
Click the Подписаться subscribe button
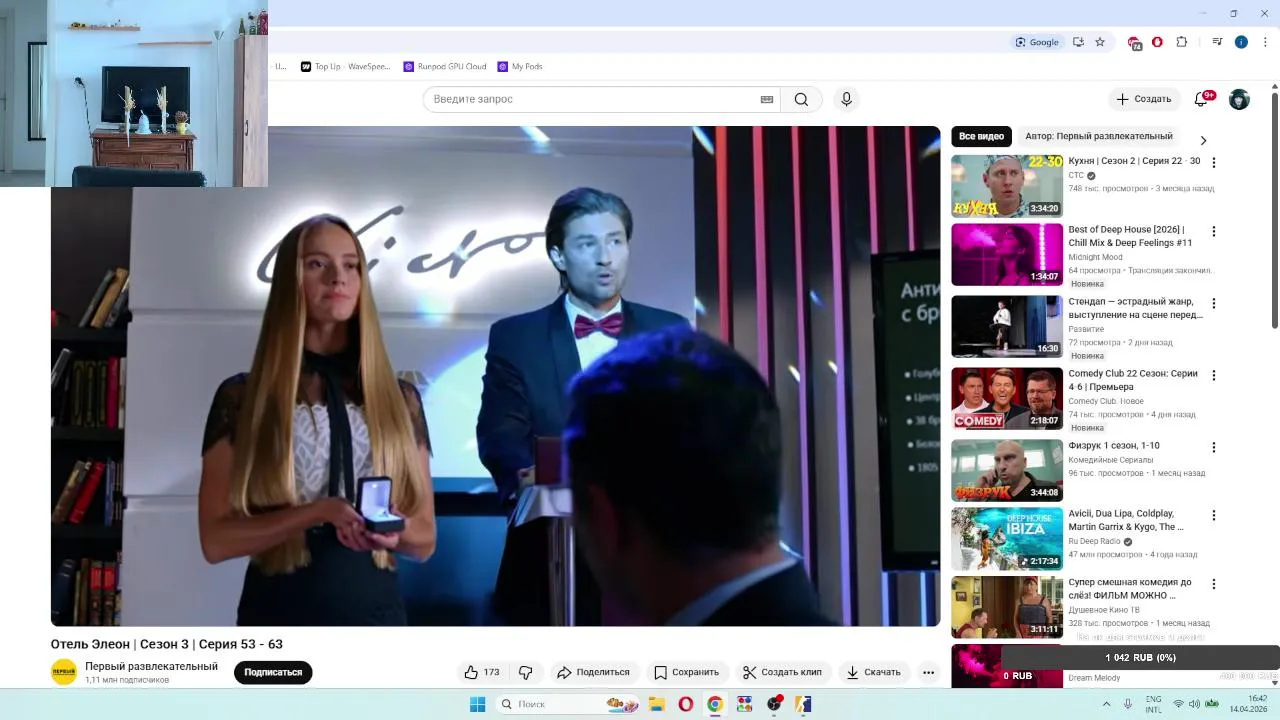273,672
